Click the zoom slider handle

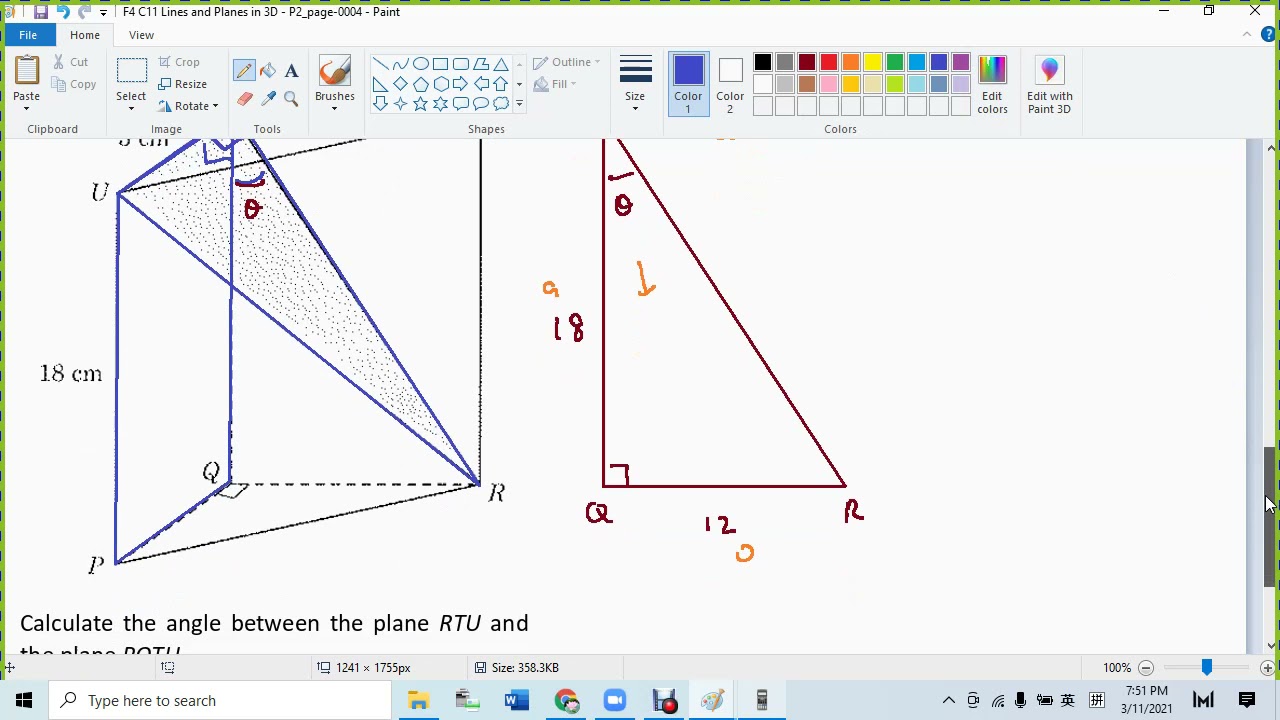click(x=1206, y=667)
